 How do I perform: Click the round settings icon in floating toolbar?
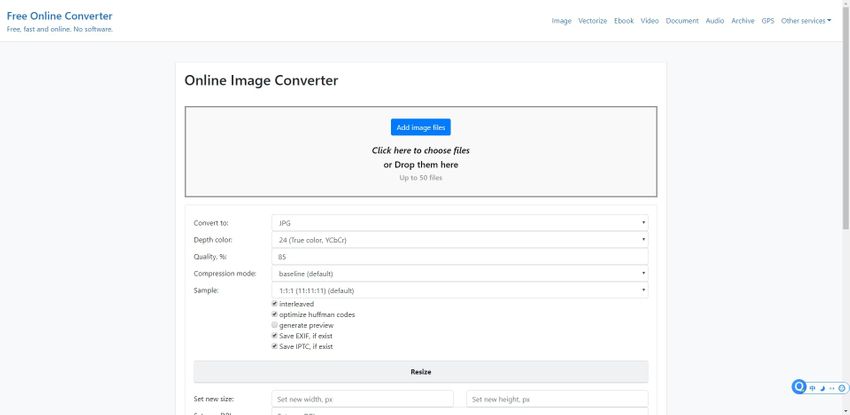tap(842, 388)
